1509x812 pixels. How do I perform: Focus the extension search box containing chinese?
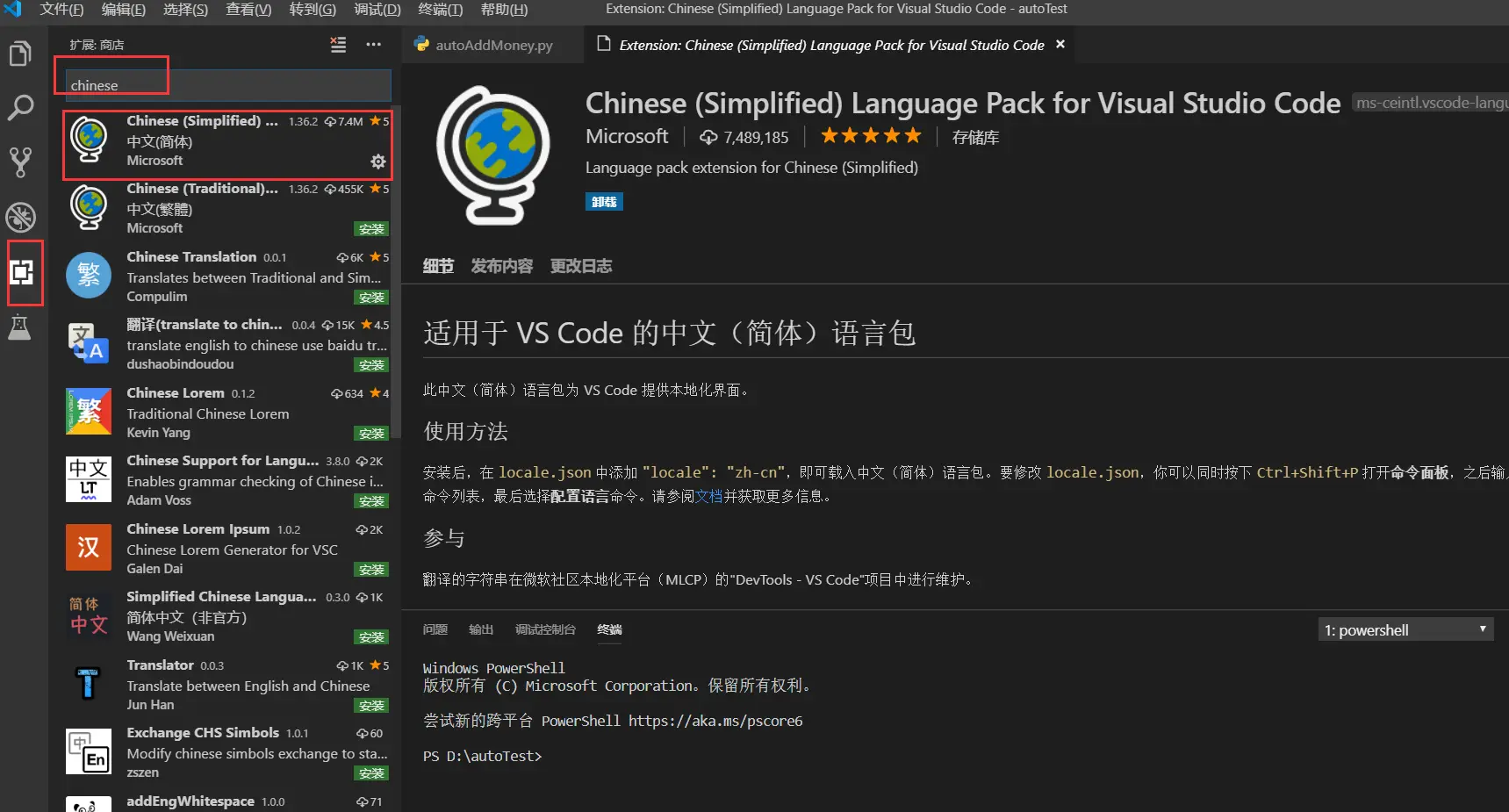coord(226,85)
